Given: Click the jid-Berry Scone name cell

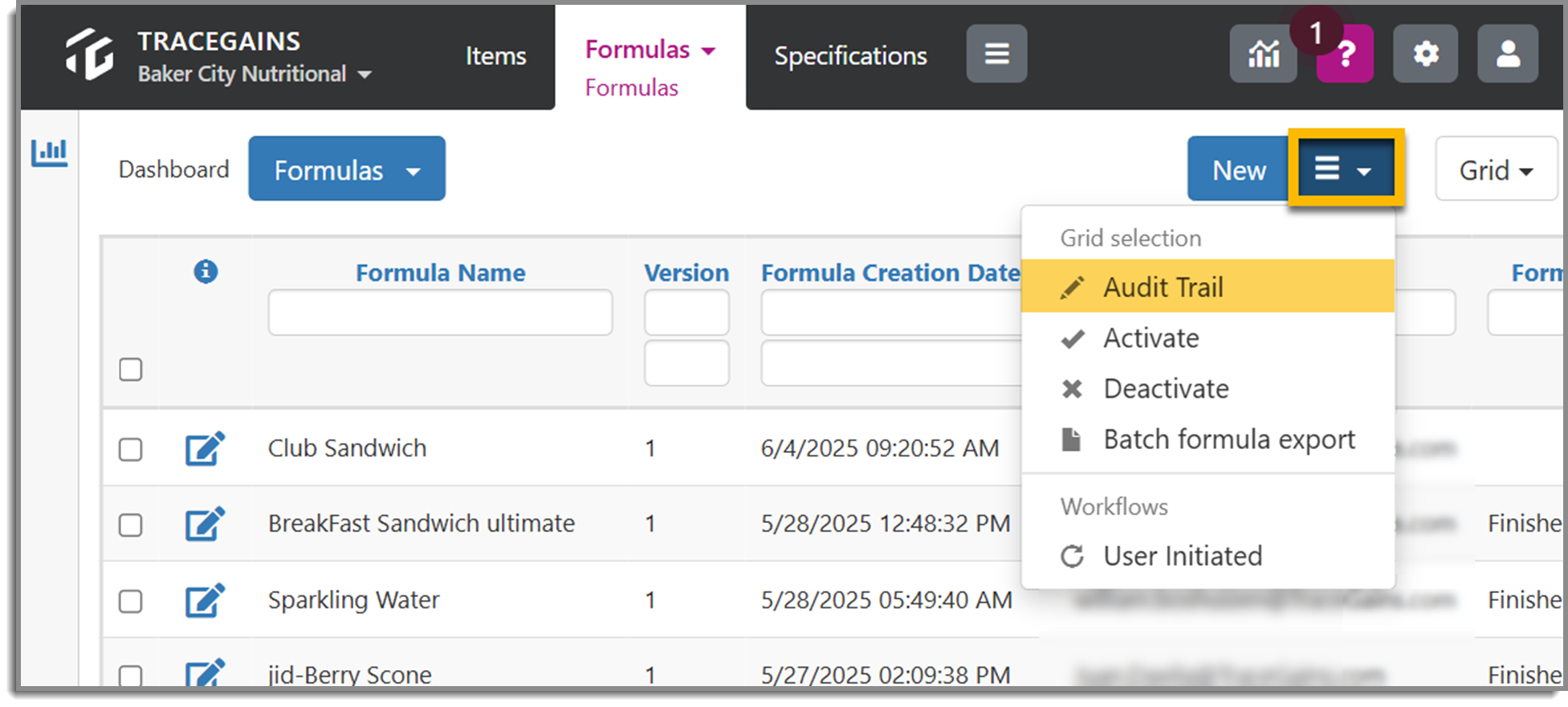Looking at the screenshot, I should 349,675.
